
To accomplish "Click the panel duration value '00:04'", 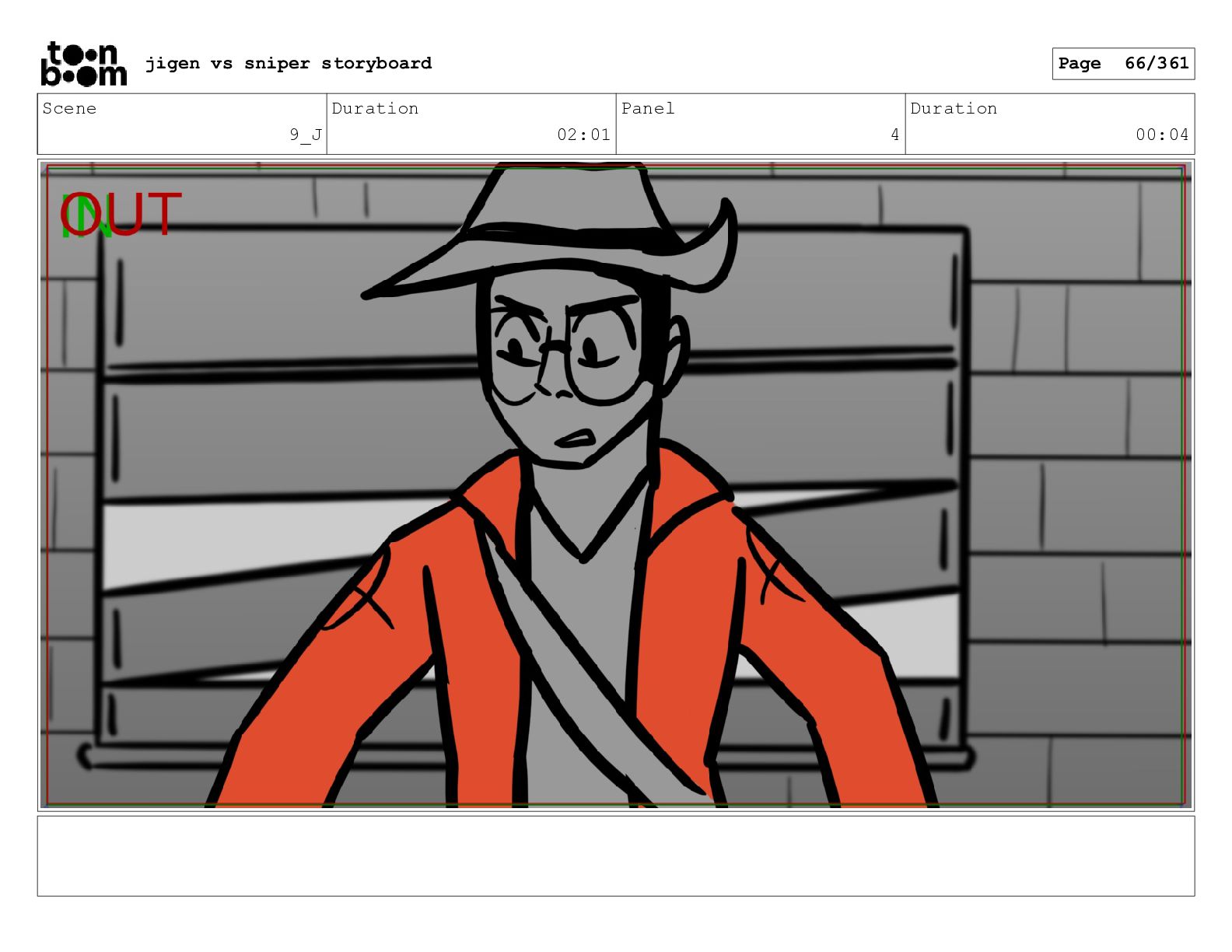I will tap(1162, 135).
